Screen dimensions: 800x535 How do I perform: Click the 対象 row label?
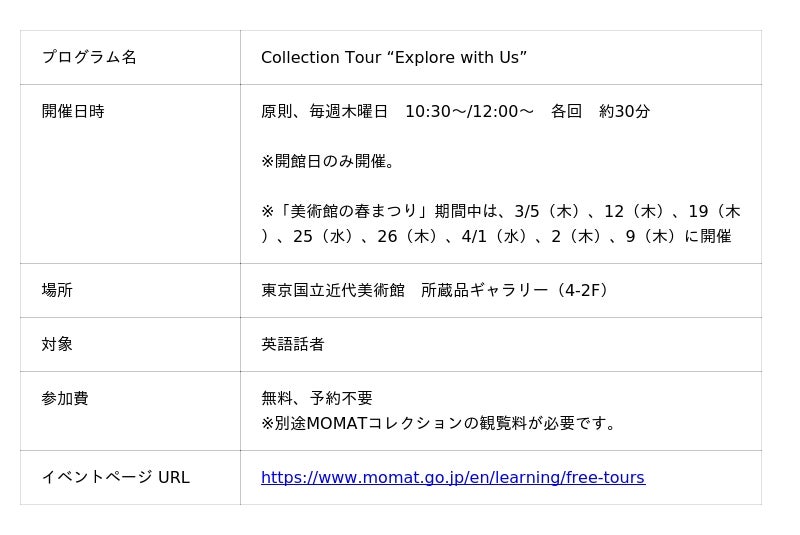pyautogui.click(x=57, y=345)
